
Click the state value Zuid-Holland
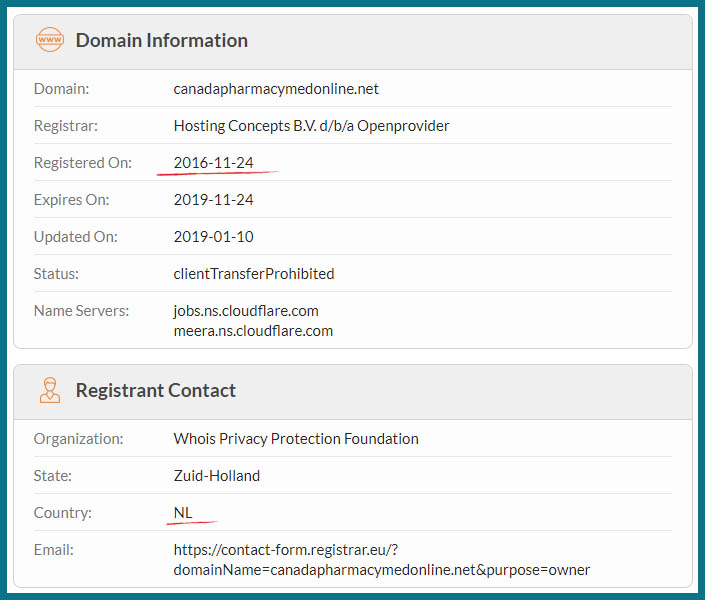point(217,476)
